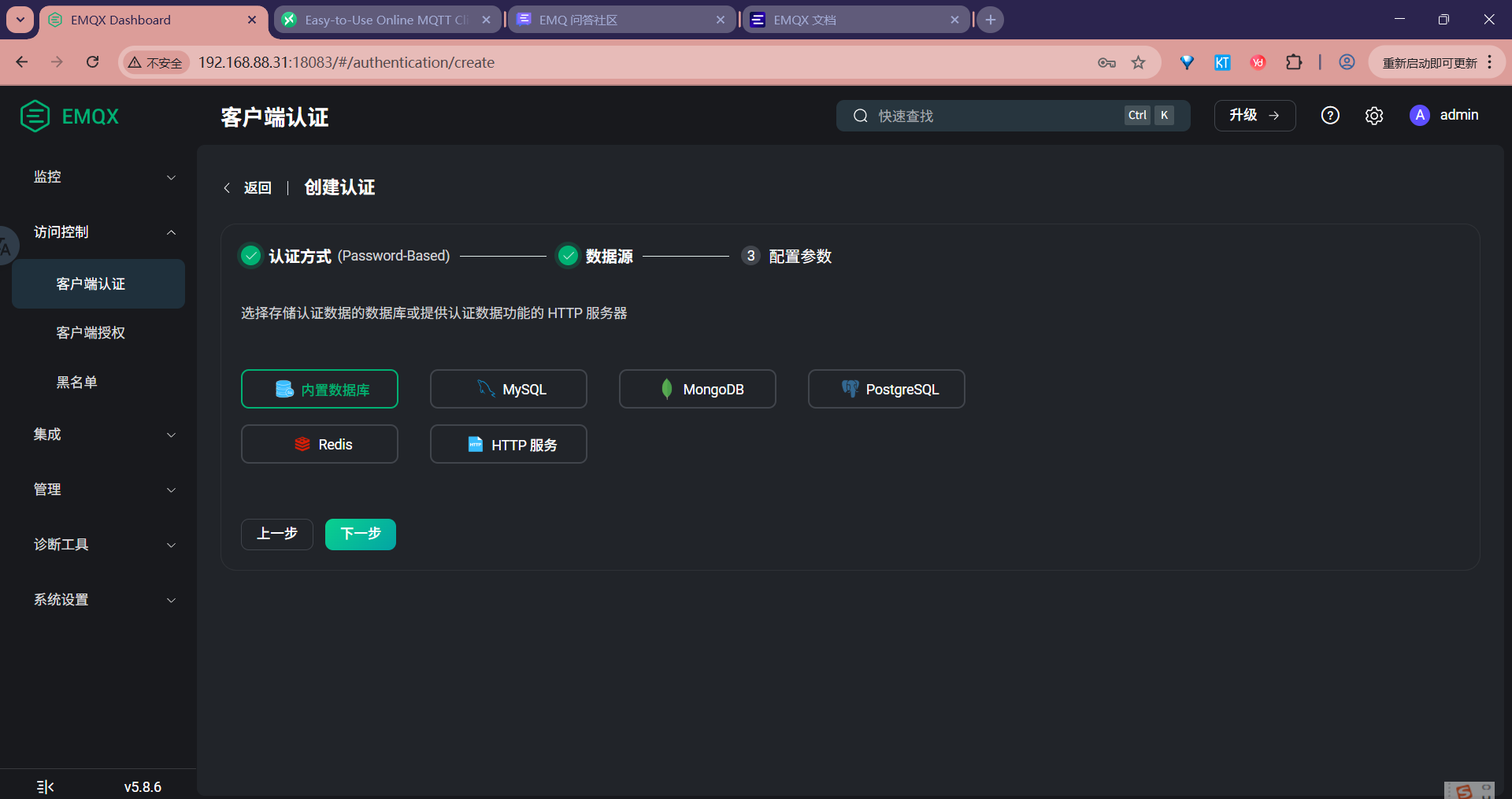Click 下一步 button
This screenshot has height=799, width=1512.
(361, 534)
